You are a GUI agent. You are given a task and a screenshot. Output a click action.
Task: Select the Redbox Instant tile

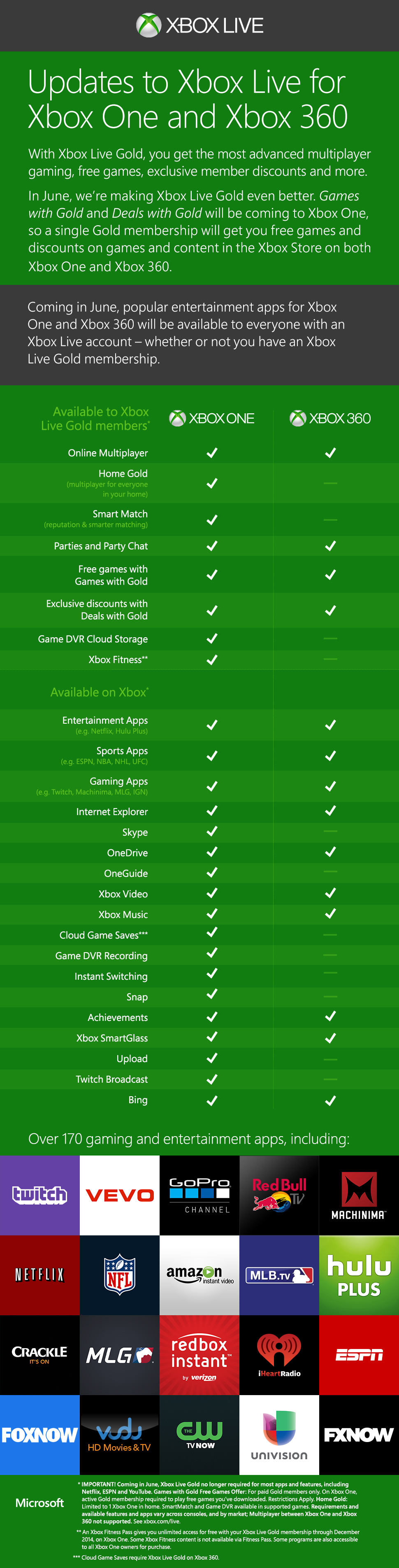(199, 1354)
